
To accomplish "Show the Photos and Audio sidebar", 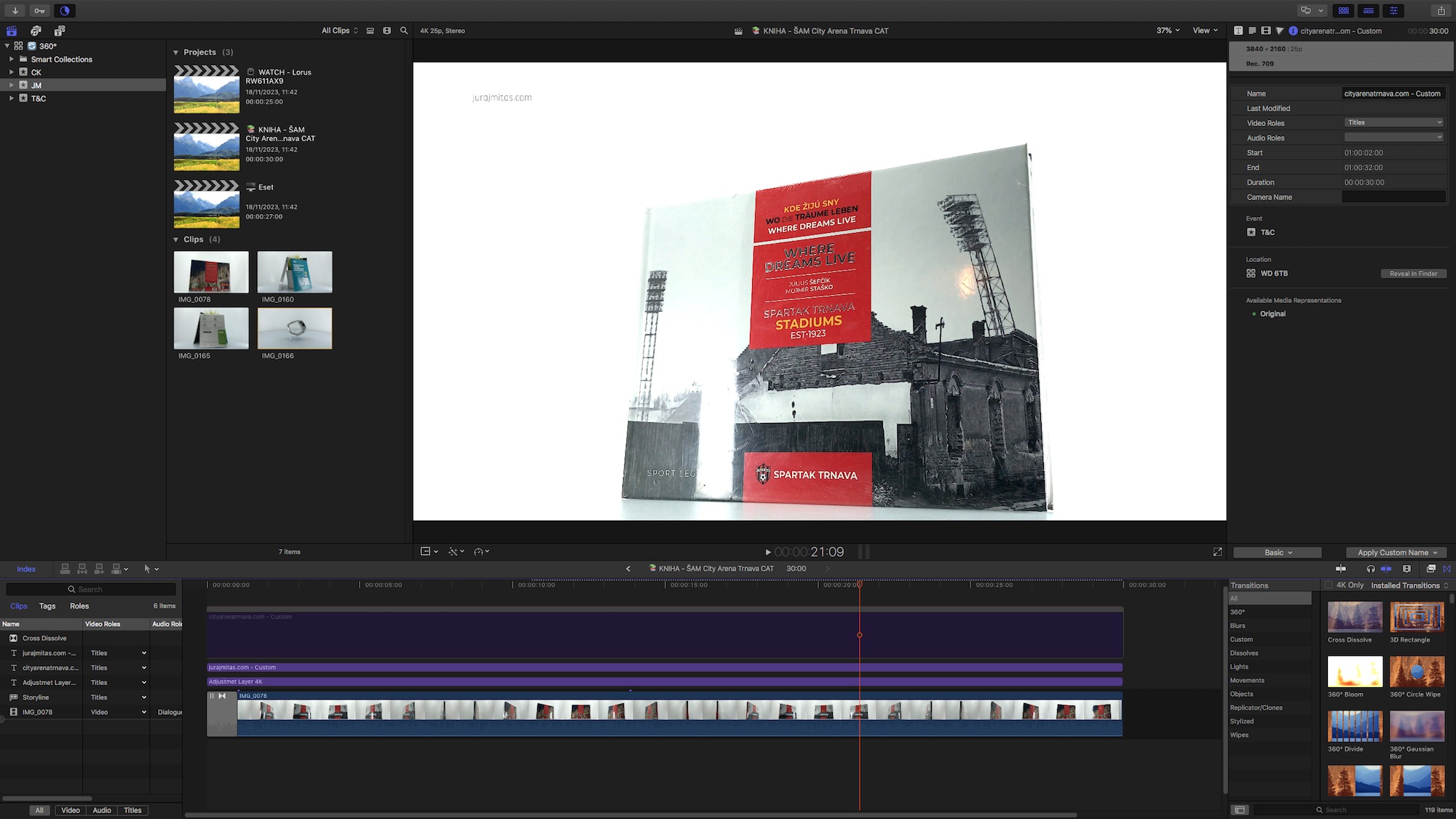I will click(36, 31).
